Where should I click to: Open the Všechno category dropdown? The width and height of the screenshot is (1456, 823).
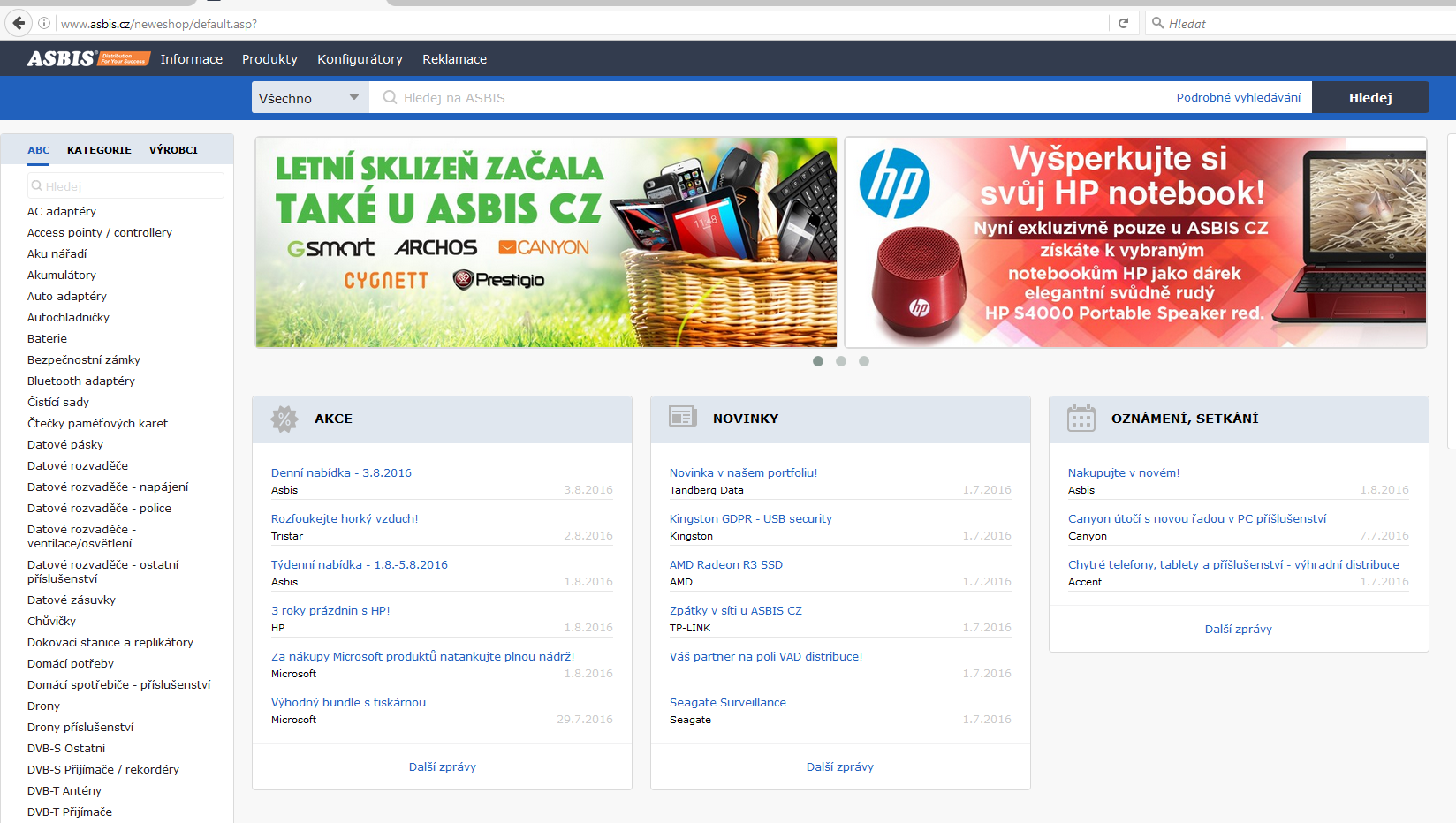point(310,98)
